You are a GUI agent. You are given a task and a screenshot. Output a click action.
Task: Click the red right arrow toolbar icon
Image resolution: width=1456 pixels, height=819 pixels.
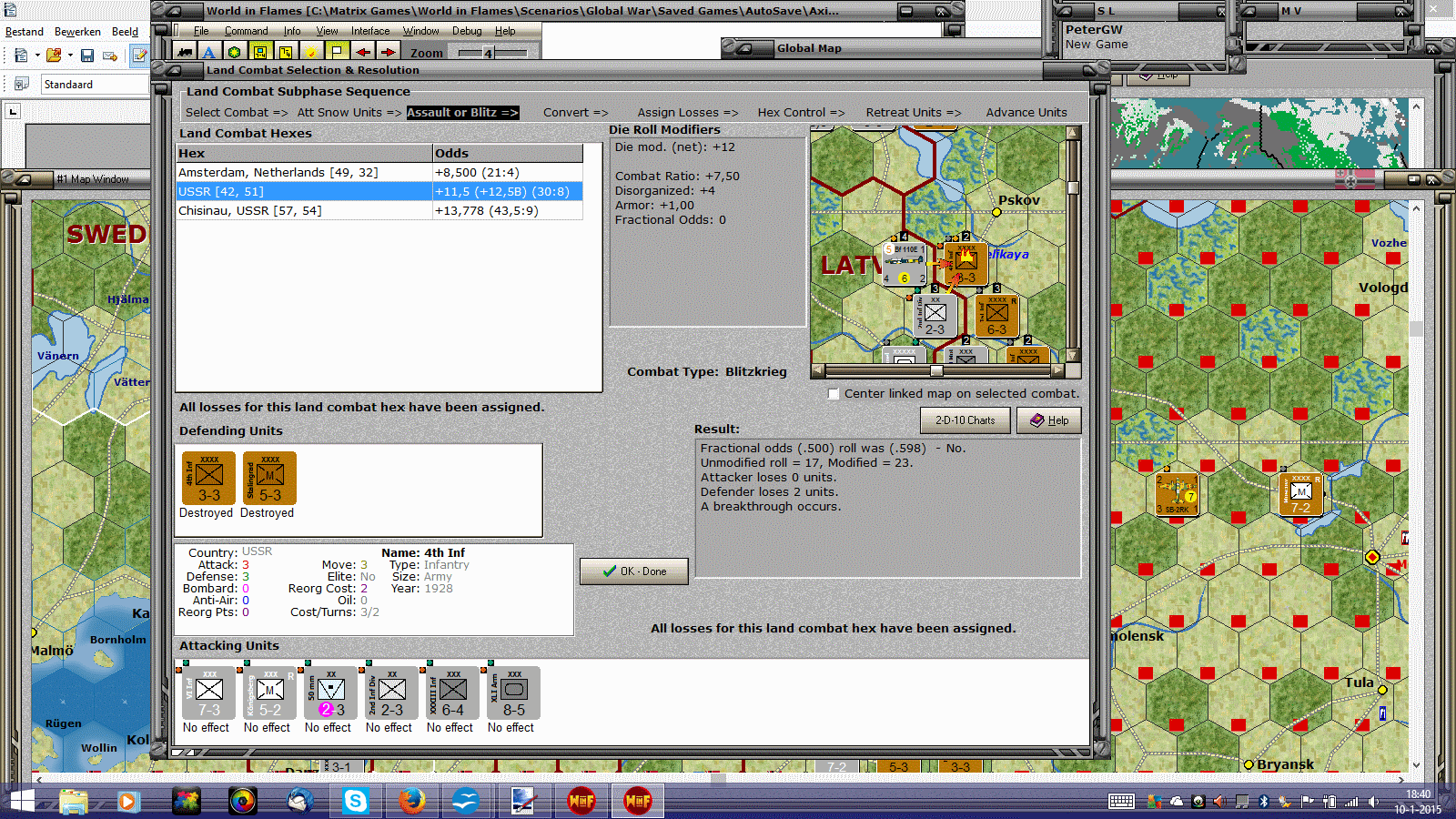coord(388,52)
